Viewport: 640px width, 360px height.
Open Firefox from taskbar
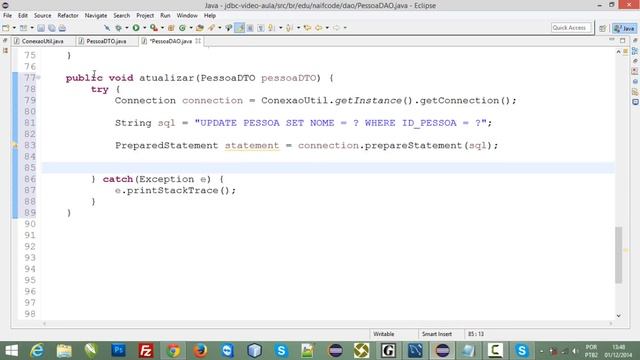click(200, 350)
